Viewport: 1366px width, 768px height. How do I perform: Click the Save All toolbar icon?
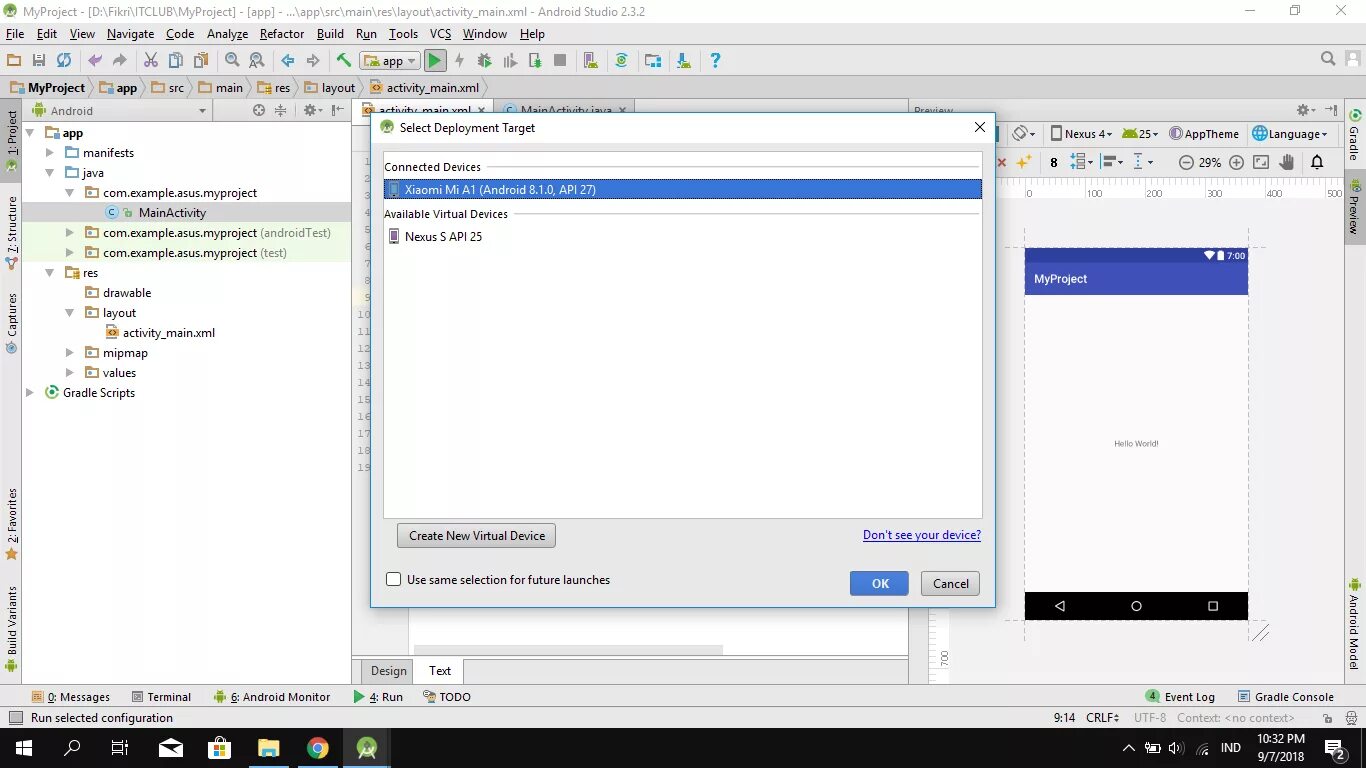click(39, 61)
